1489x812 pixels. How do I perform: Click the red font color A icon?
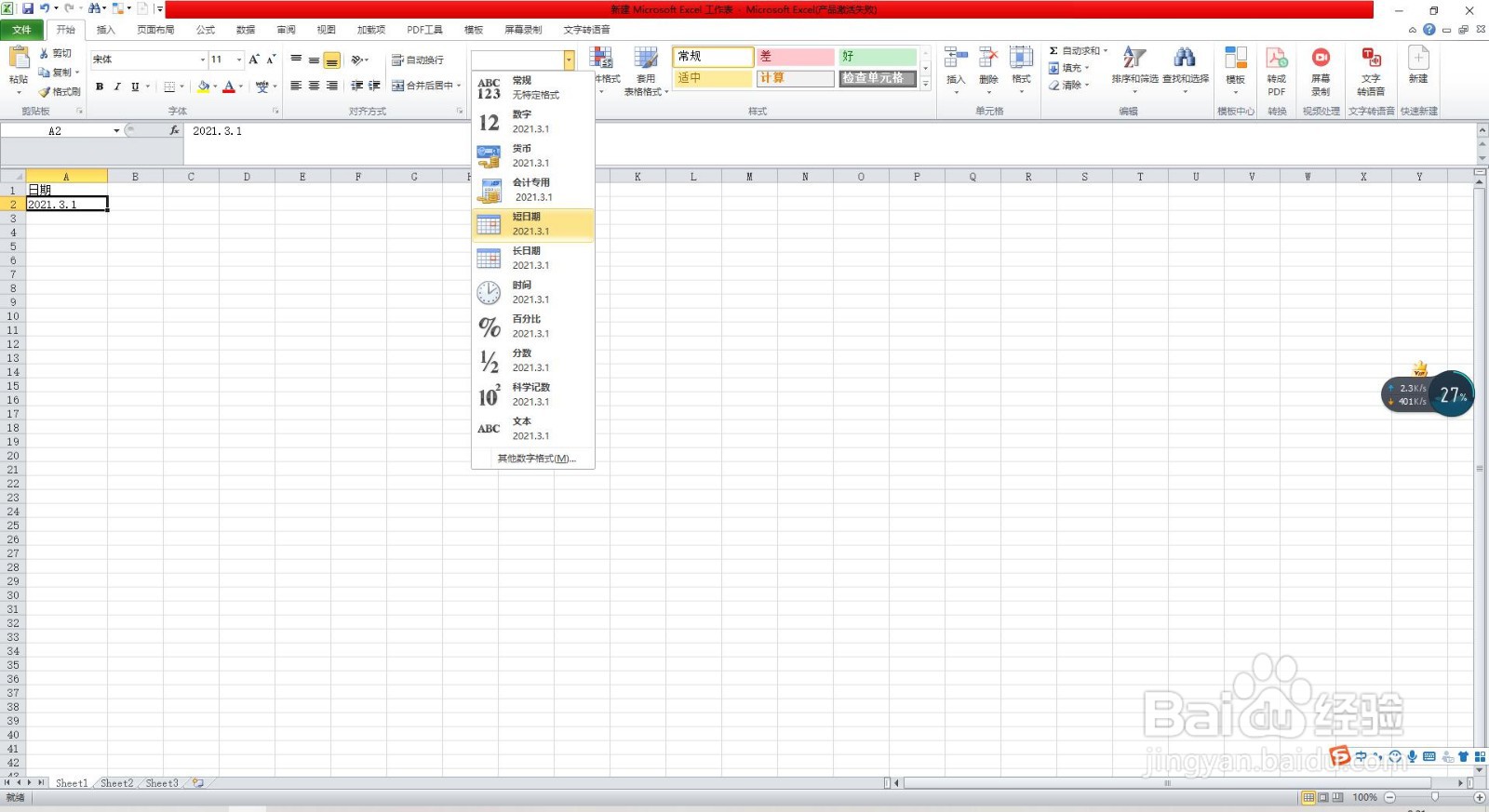pos(229,87)
